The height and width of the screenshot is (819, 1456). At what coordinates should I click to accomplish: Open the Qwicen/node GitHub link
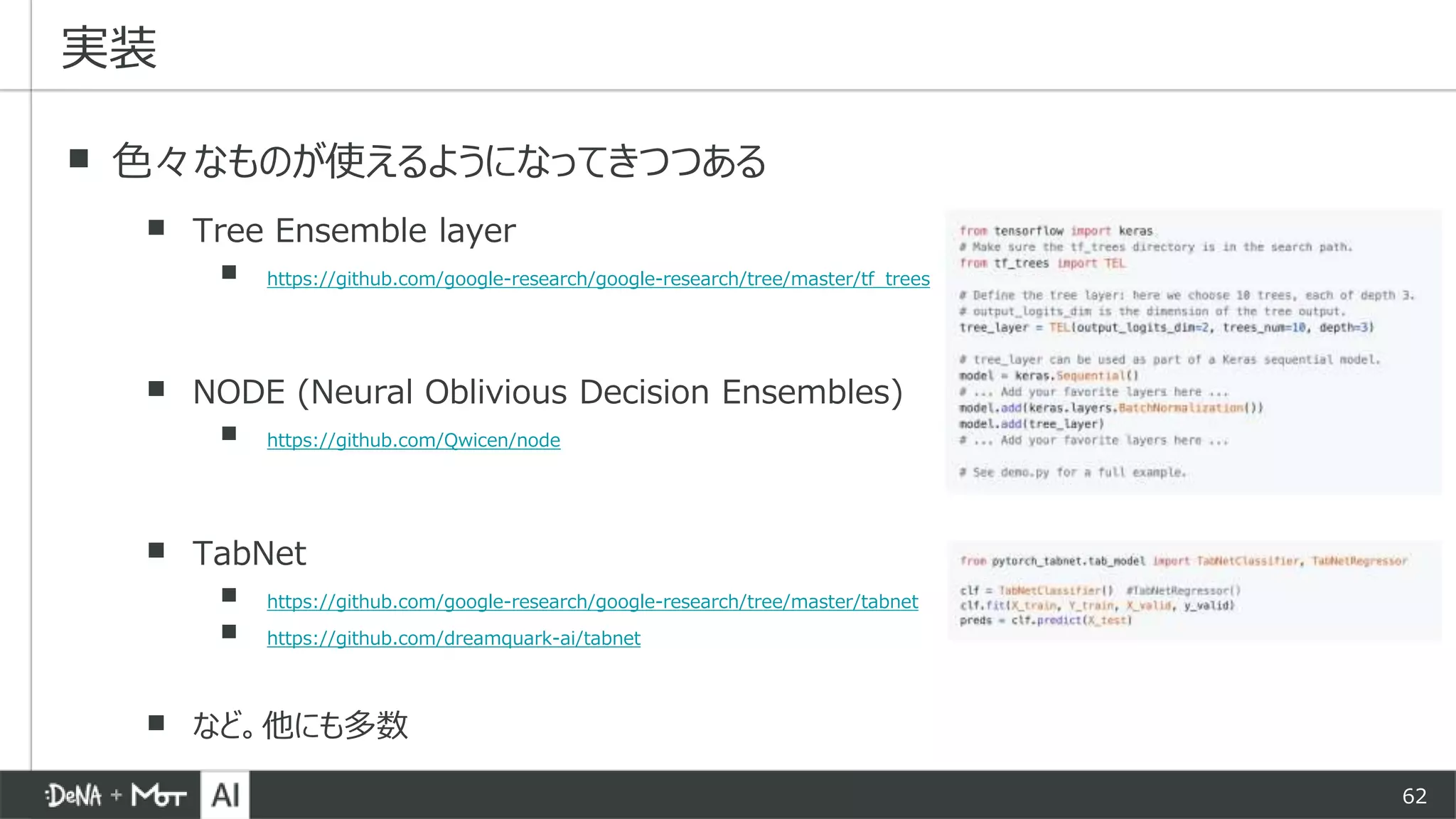coord(413,440)
